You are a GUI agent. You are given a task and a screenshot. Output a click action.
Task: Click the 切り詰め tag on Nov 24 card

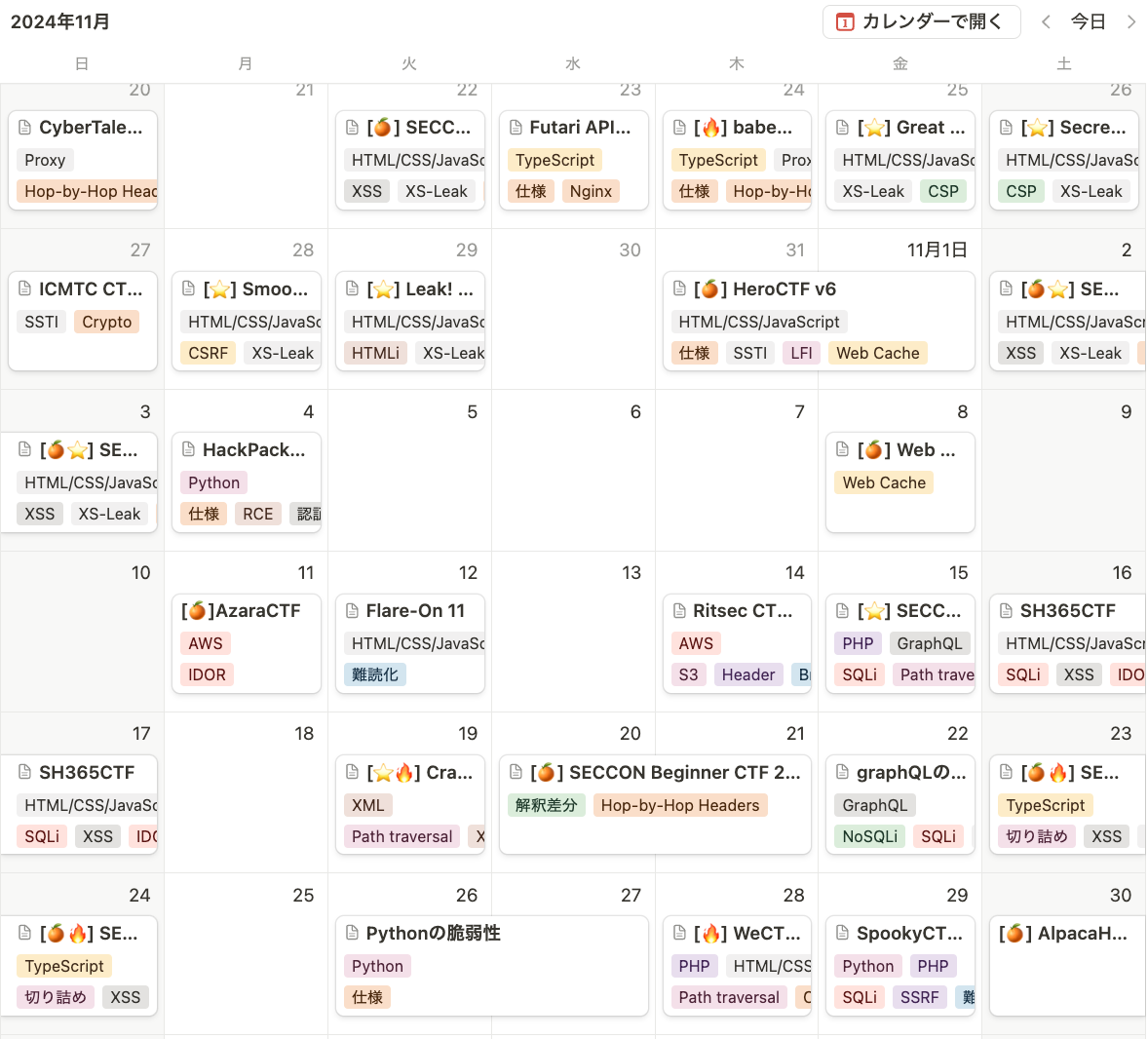(56, 998)
